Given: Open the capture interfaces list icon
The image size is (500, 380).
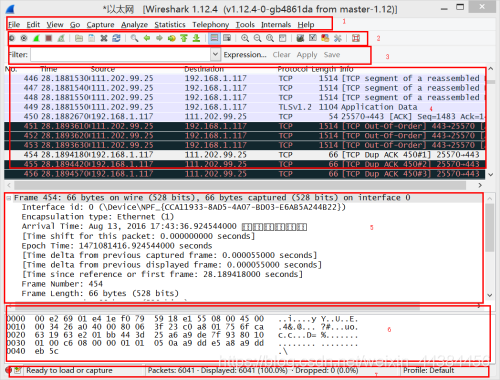Looking at the screenshot, I should coord(12,38).
